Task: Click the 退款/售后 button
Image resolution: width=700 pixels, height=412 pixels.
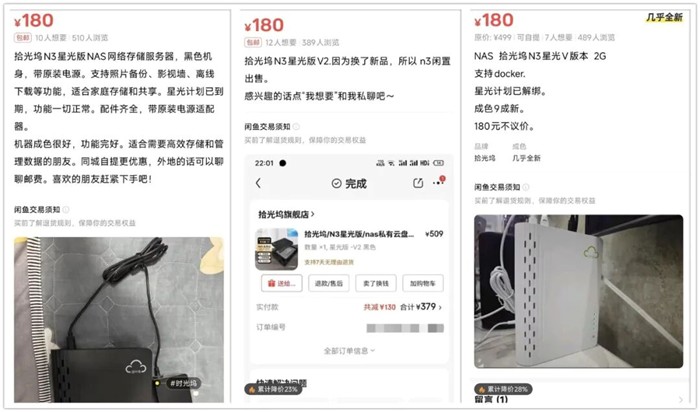Action: [329, 283]
